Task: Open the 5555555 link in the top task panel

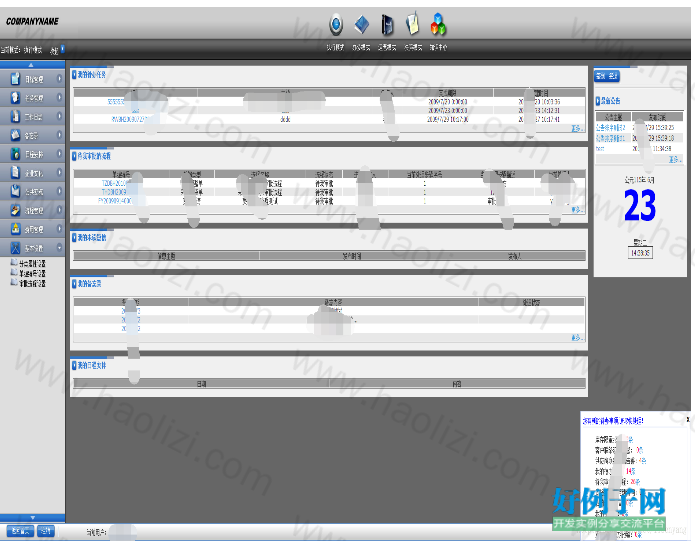Action: tap(116, 101)
